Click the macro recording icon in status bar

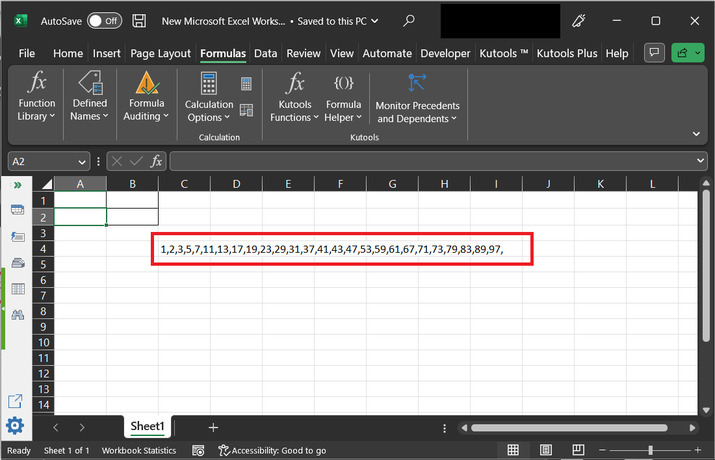click(198, 450)
